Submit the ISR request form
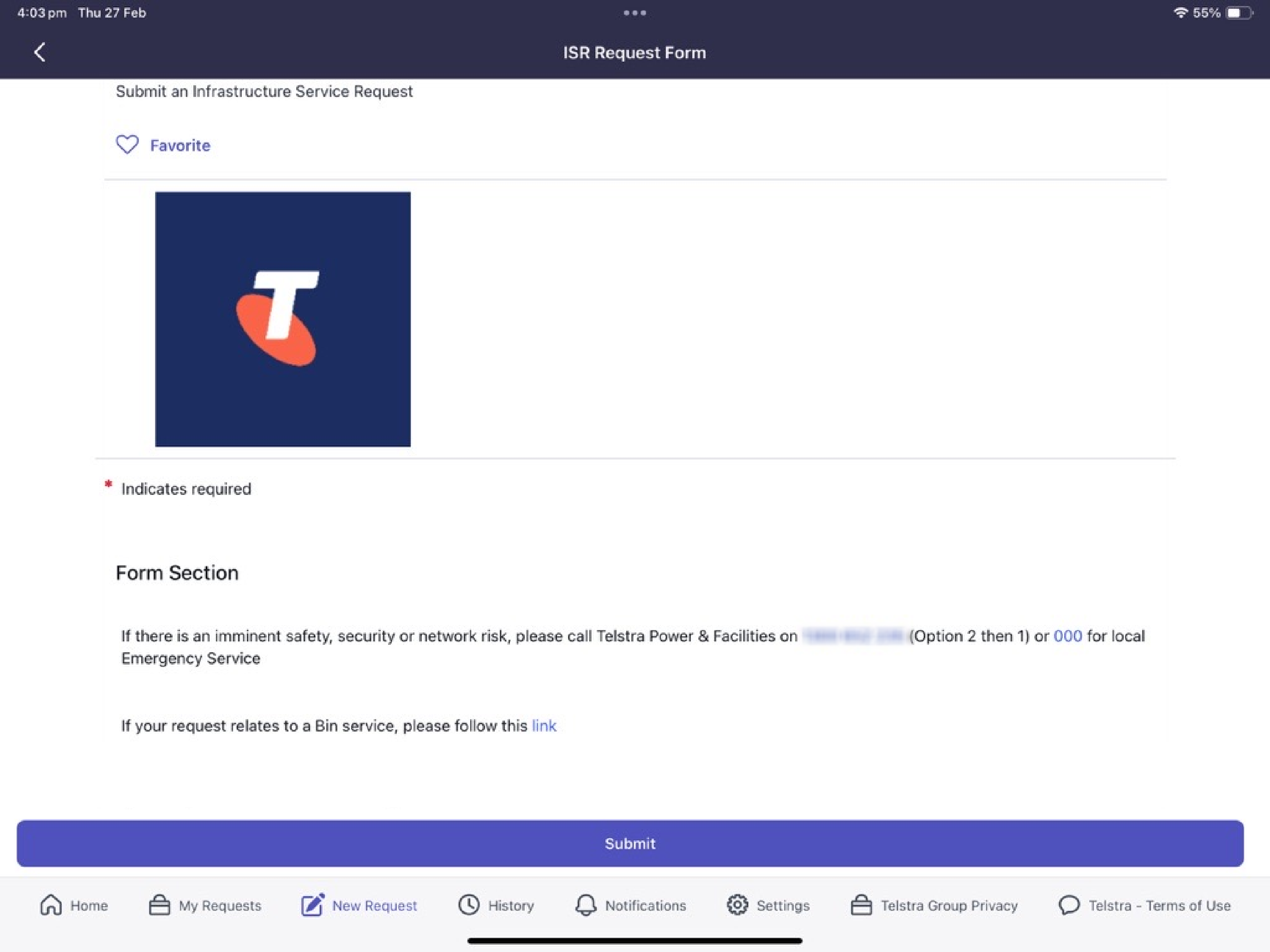Screen dimensions: 1270x952 (x=630, y=843)
